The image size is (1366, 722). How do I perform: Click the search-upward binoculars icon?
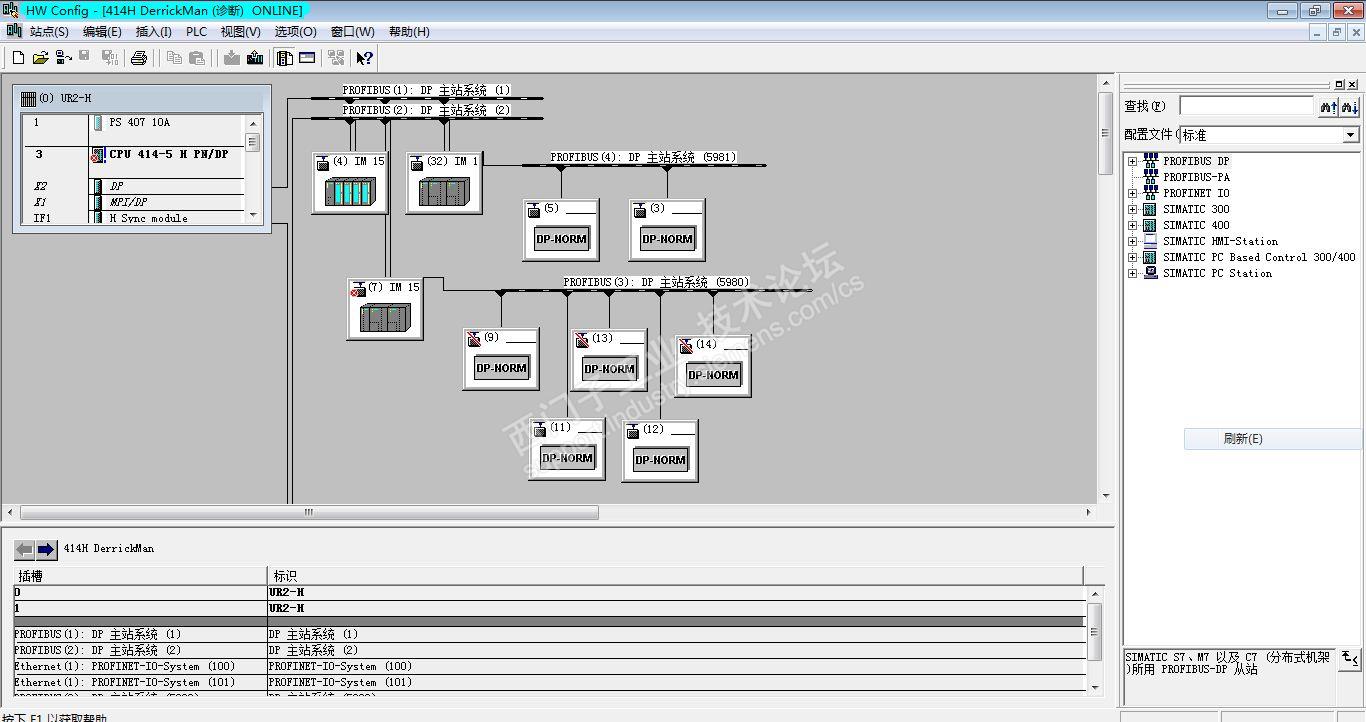click(x=1328, y=106)
